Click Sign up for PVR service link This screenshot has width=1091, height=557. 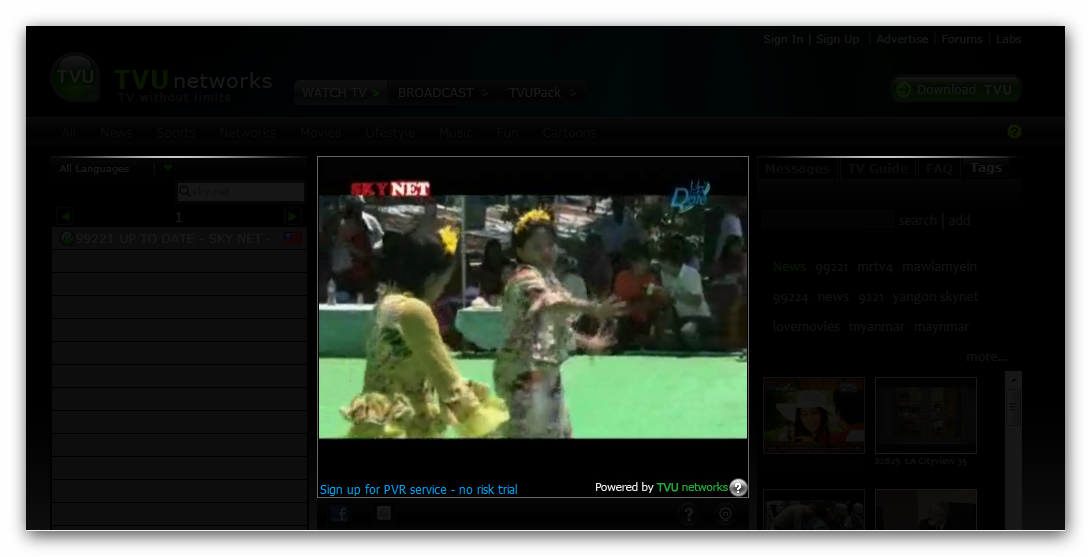[418, 490]
